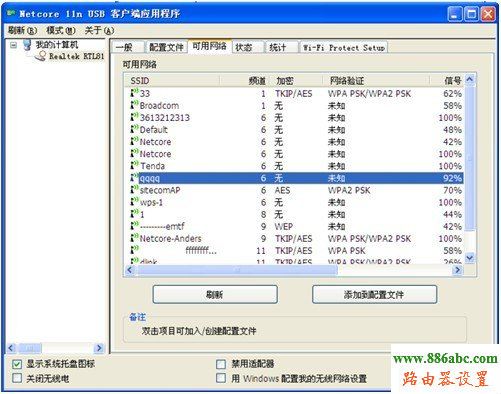Click the 62% signal value of network 33
The height and width of the screenshot is (394, 501).
(452, 93)
